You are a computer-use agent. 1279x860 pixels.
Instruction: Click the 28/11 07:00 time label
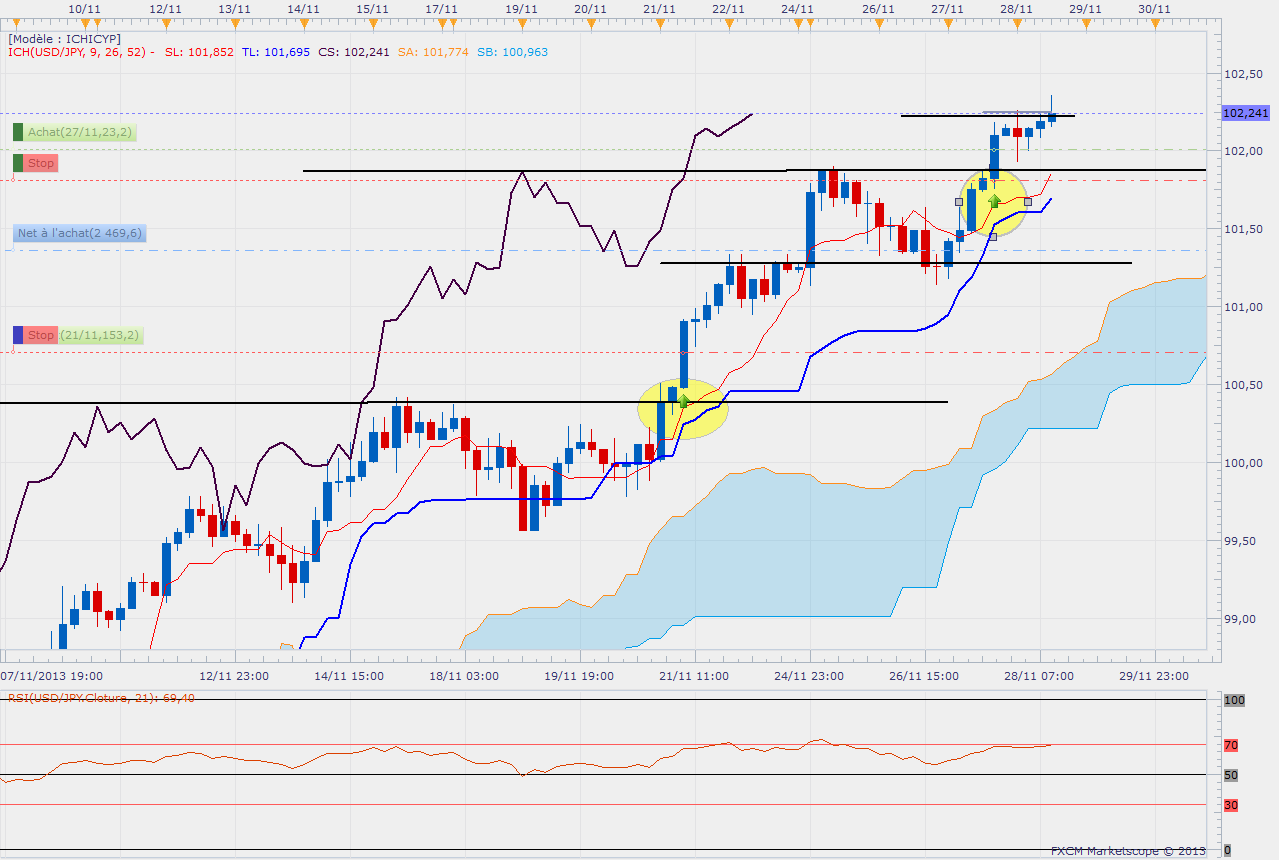coord(1040,676)
